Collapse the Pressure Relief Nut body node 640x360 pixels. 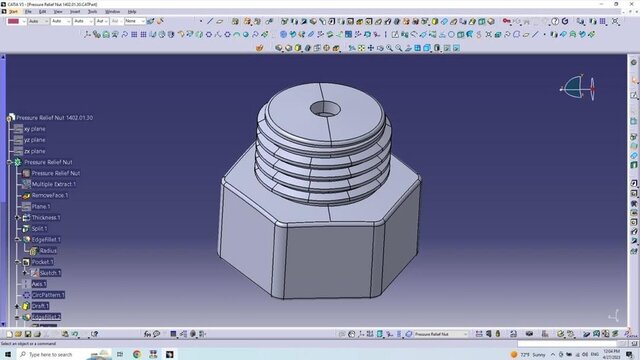[x=9, y=162]
